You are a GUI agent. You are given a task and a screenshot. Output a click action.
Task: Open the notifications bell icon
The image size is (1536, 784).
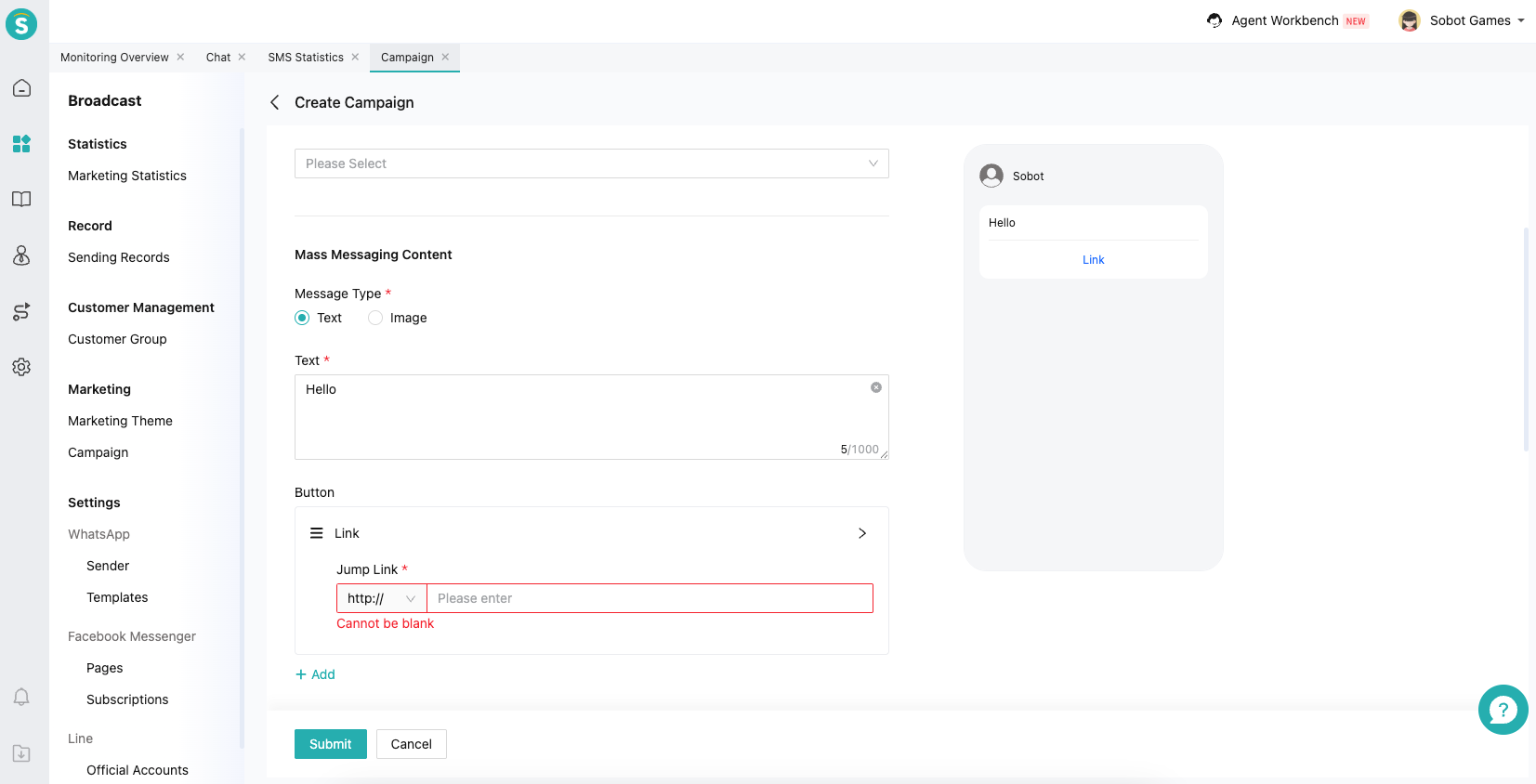tap(21, 697)
